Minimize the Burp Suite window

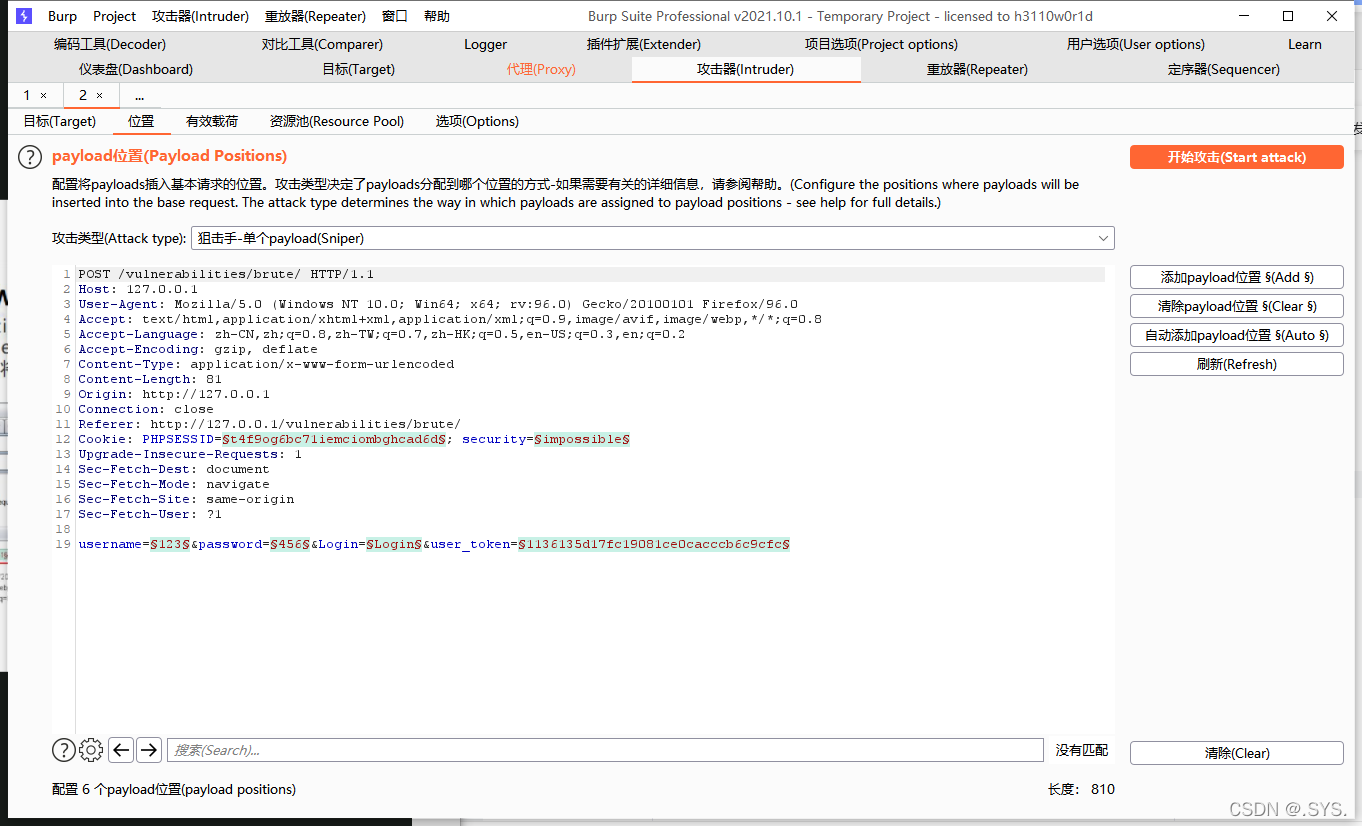click(x=1245, y=16)
